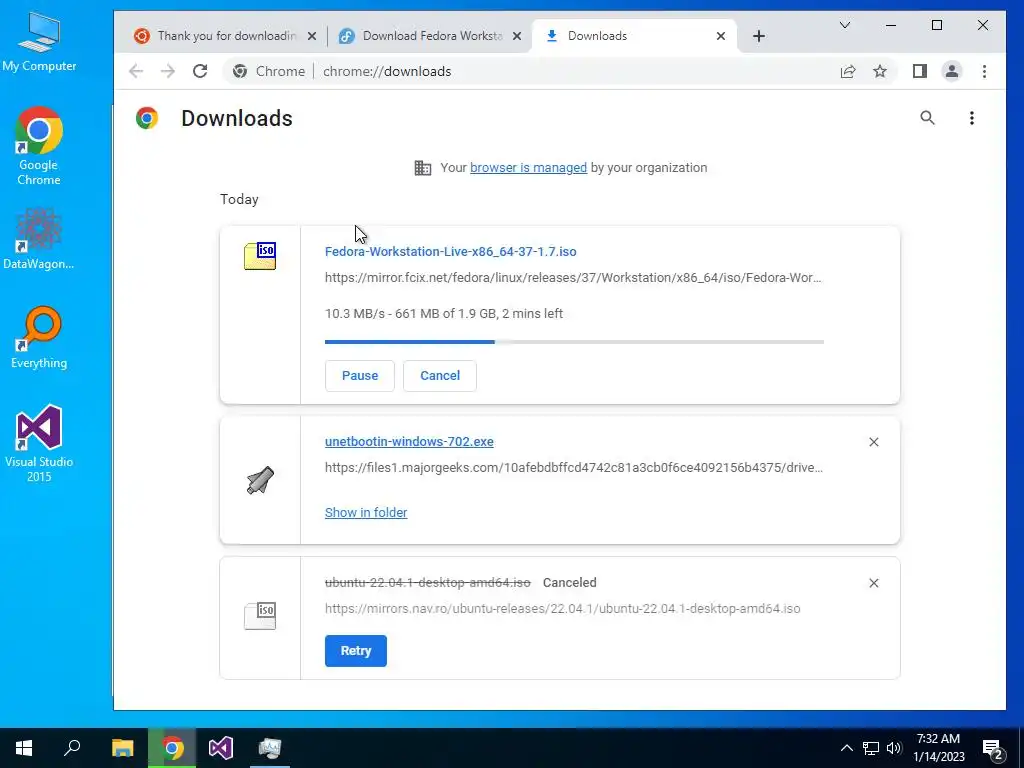Search downloads with magnifier icon

pyautogui.click(x=927, y=118)
